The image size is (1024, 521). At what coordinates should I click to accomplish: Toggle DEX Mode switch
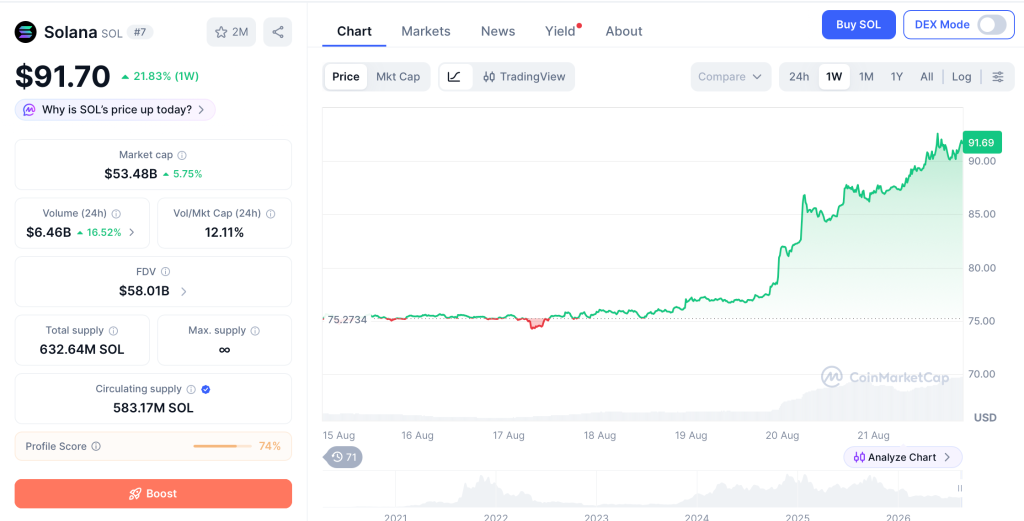991,25
